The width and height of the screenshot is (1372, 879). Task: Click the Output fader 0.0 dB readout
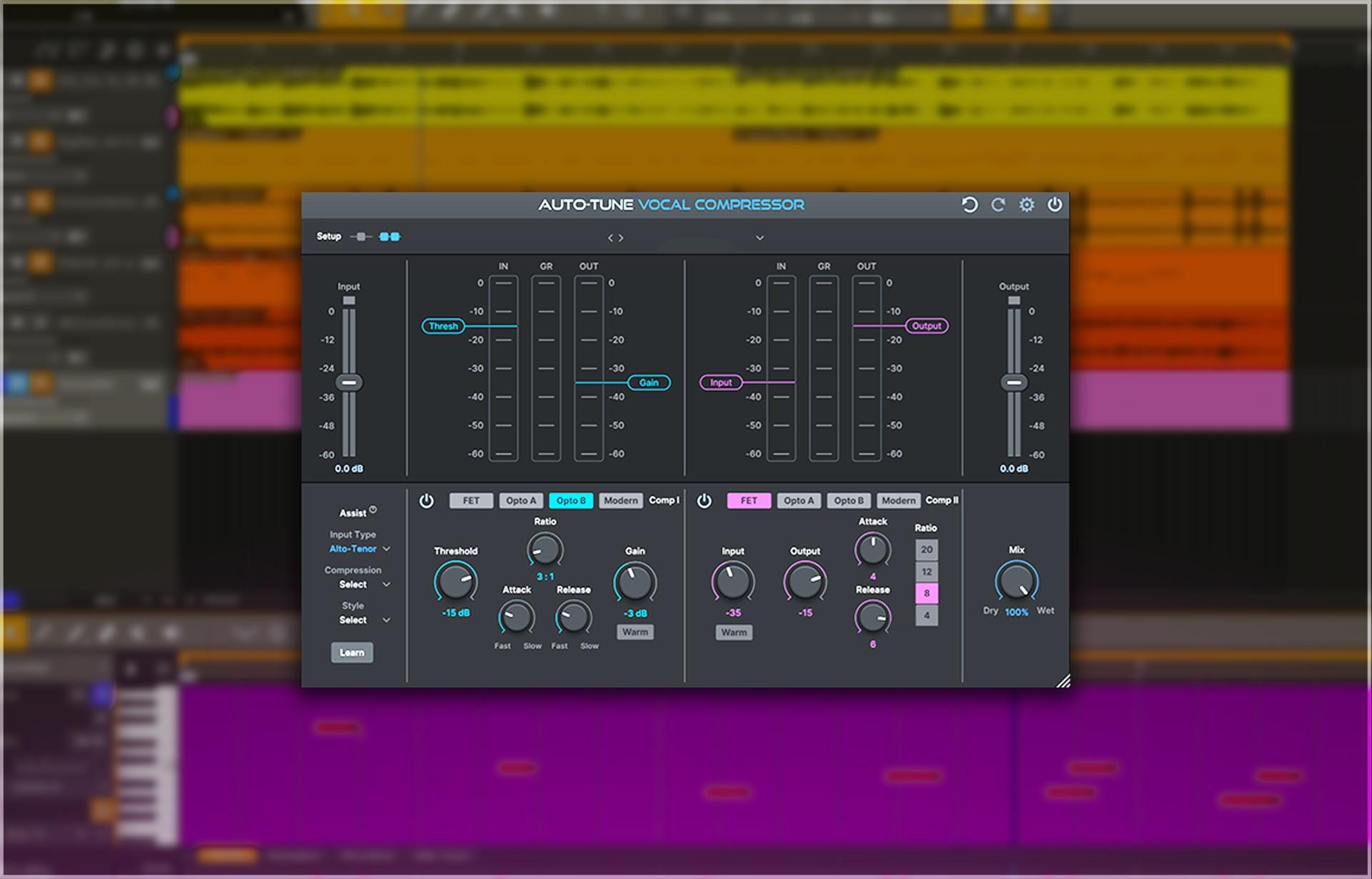click(x=1014, y=469)
